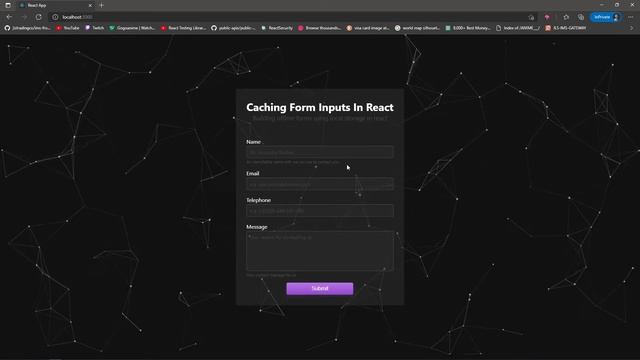Click the browser forward arrow

pyautogui.click(x=24, y=17)
